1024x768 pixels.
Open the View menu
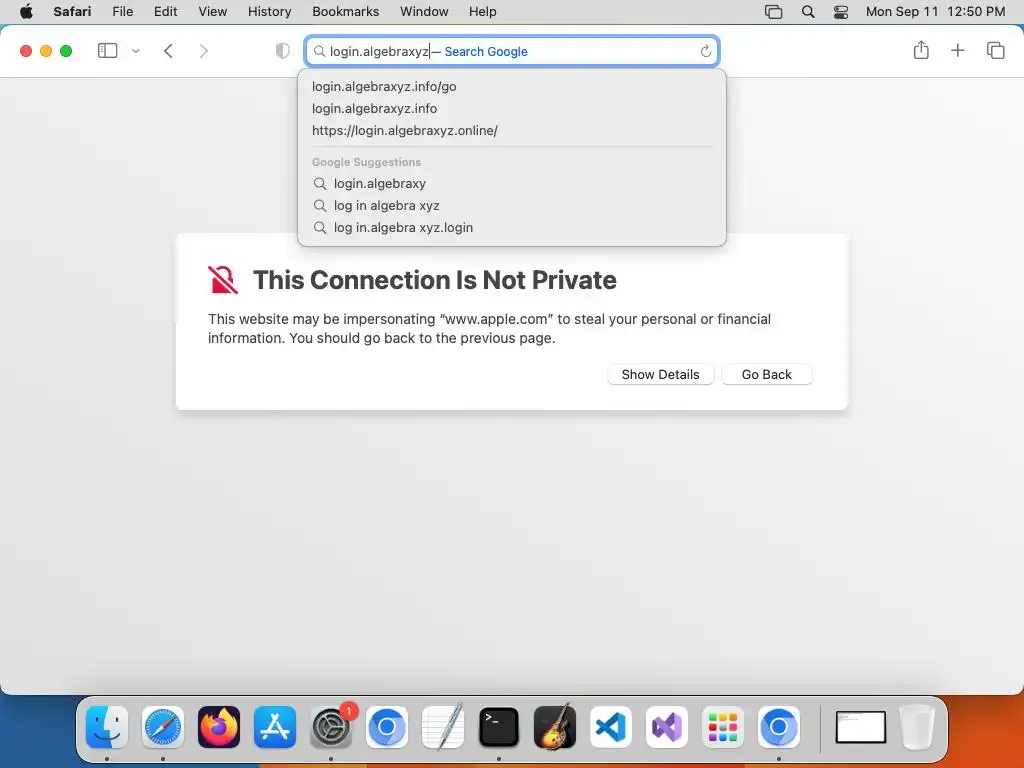(x=213, y=12)
